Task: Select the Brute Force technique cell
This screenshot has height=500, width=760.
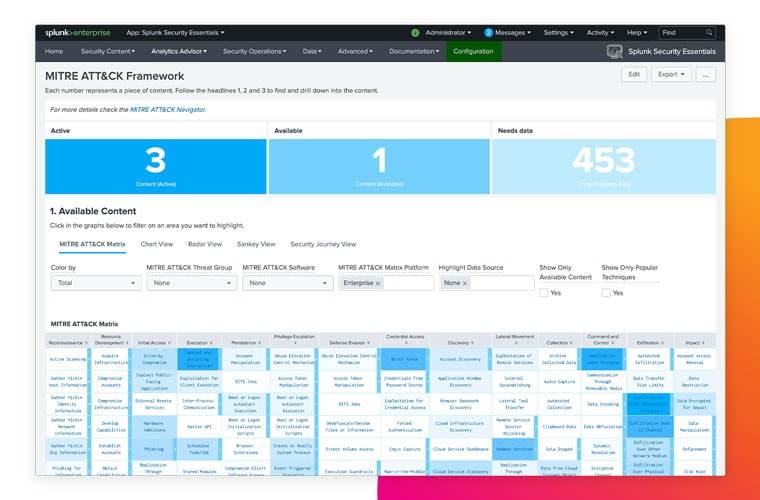Action: 405,359
